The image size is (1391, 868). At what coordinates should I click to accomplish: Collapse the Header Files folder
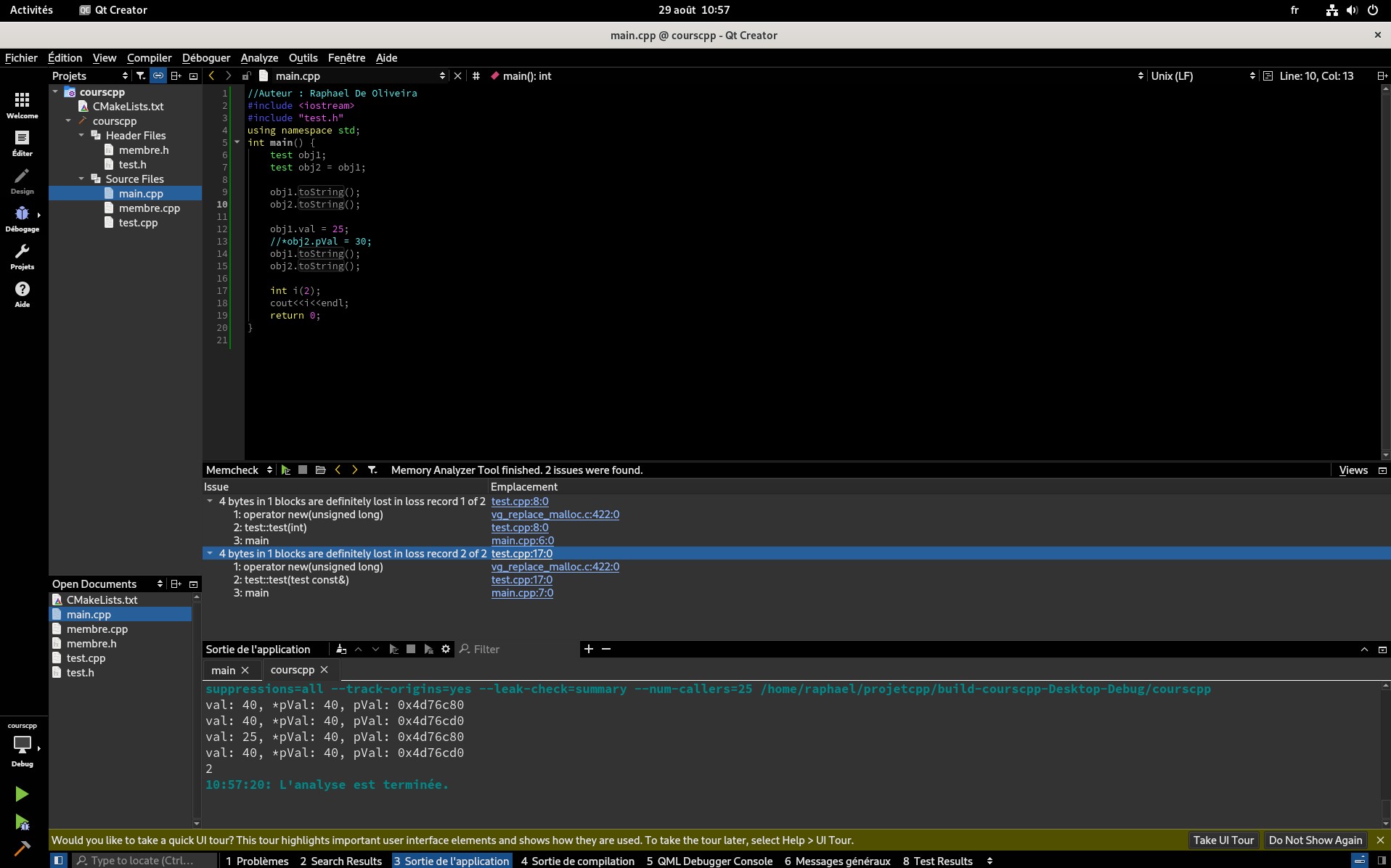pyautogui.click(x=81, y=136)
